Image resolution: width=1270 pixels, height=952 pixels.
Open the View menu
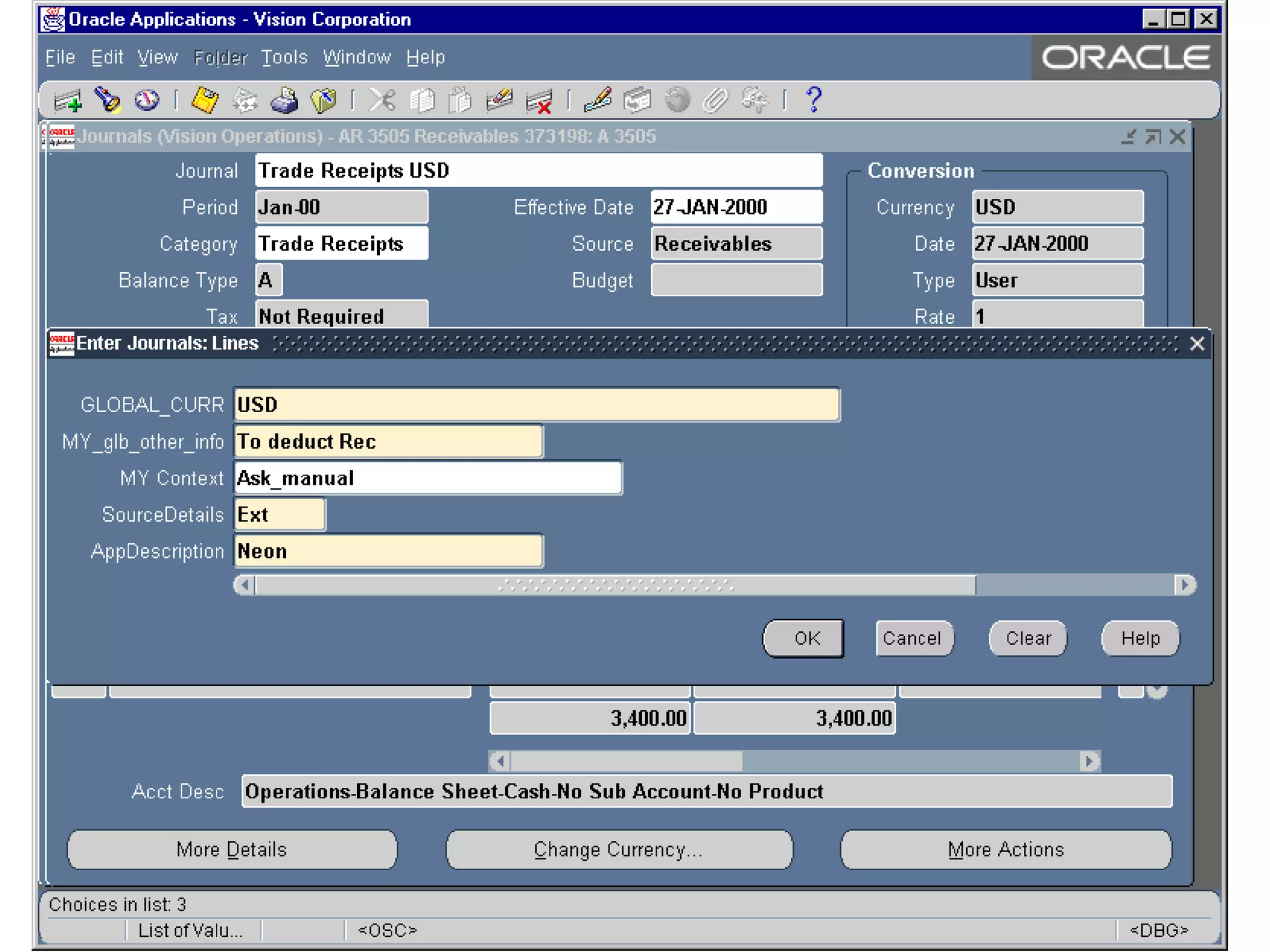(x=158, y=57)
